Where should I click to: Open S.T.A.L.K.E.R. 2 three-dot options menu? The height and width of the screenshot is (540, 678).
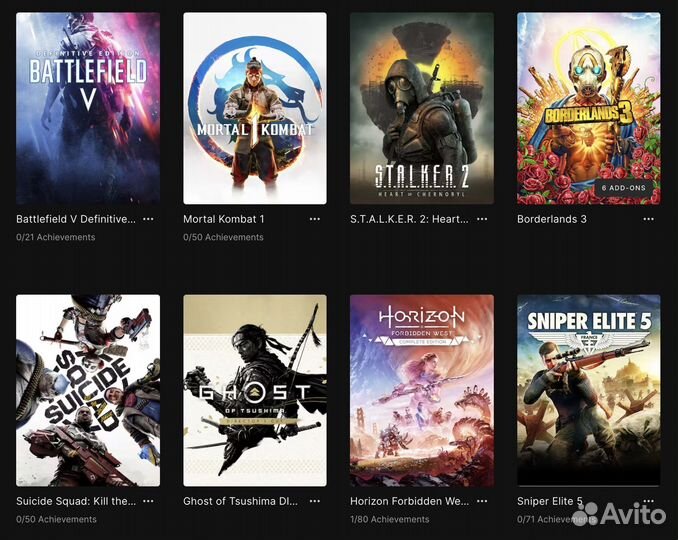click(x=482, y=219)
